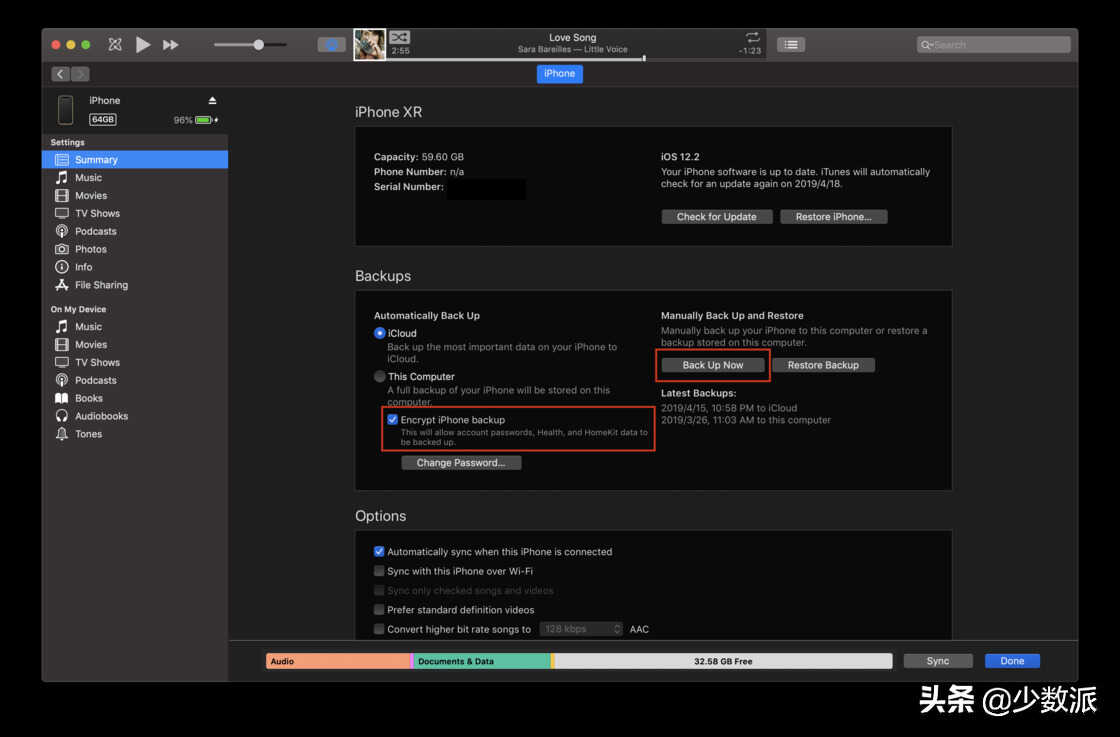
Task: Eject the iPhone from the sidebar
Action: (x=212, y=101)
